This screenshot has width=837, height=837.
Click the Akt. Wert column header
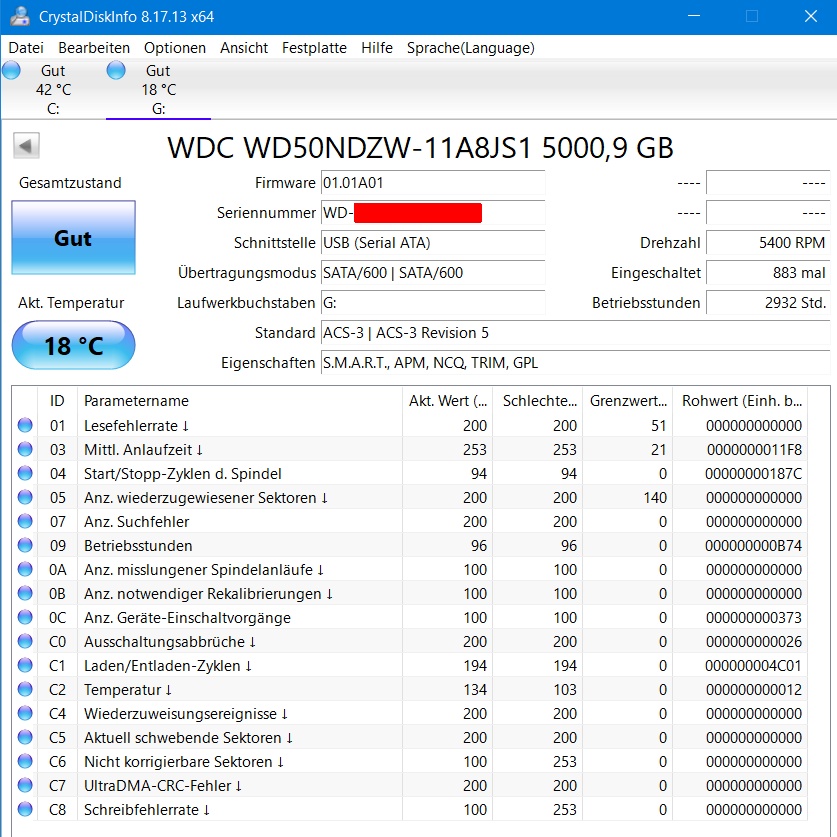(x=447, y=400)
